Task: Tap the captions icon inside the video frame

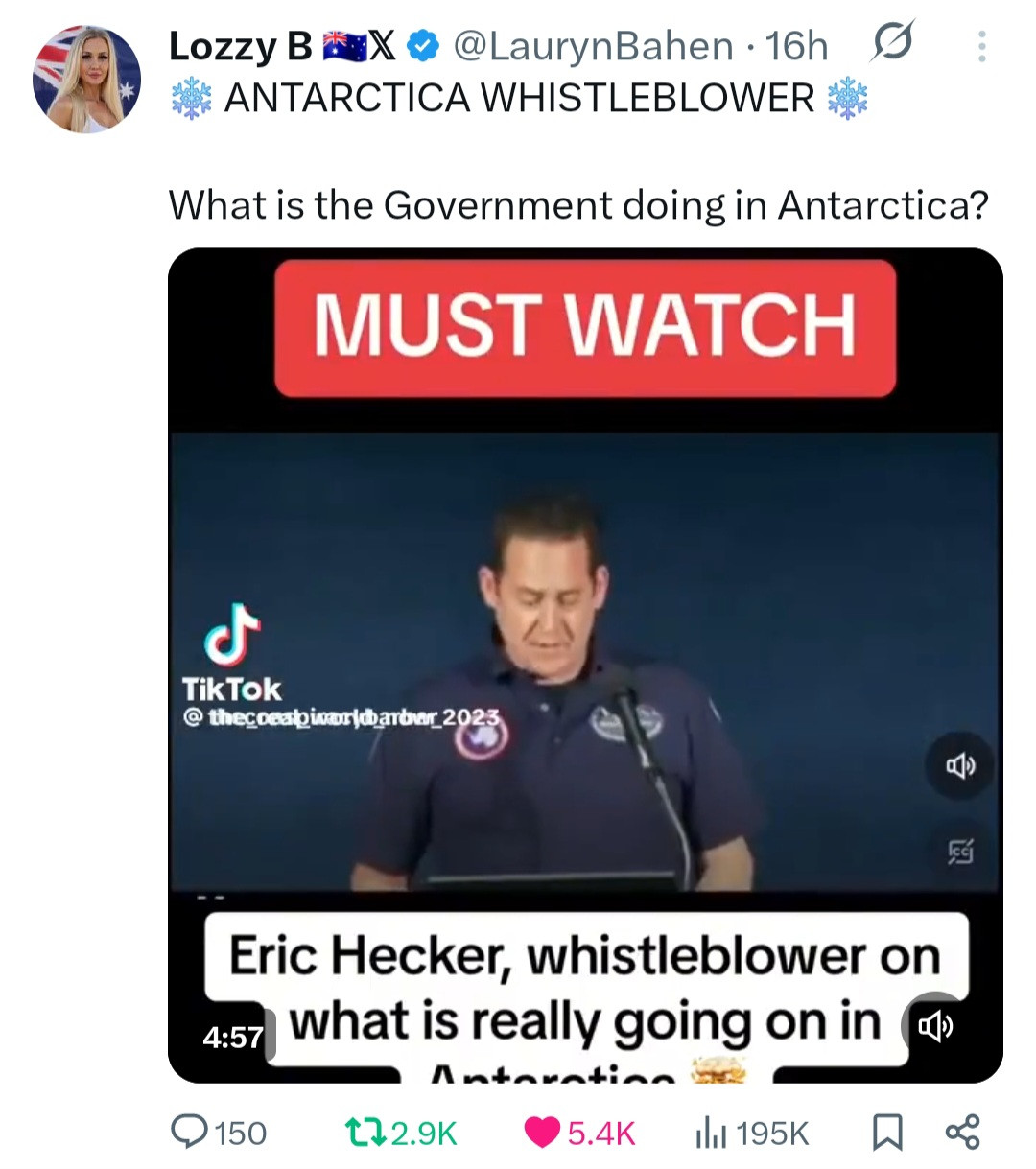Action: tap(960, 850)
